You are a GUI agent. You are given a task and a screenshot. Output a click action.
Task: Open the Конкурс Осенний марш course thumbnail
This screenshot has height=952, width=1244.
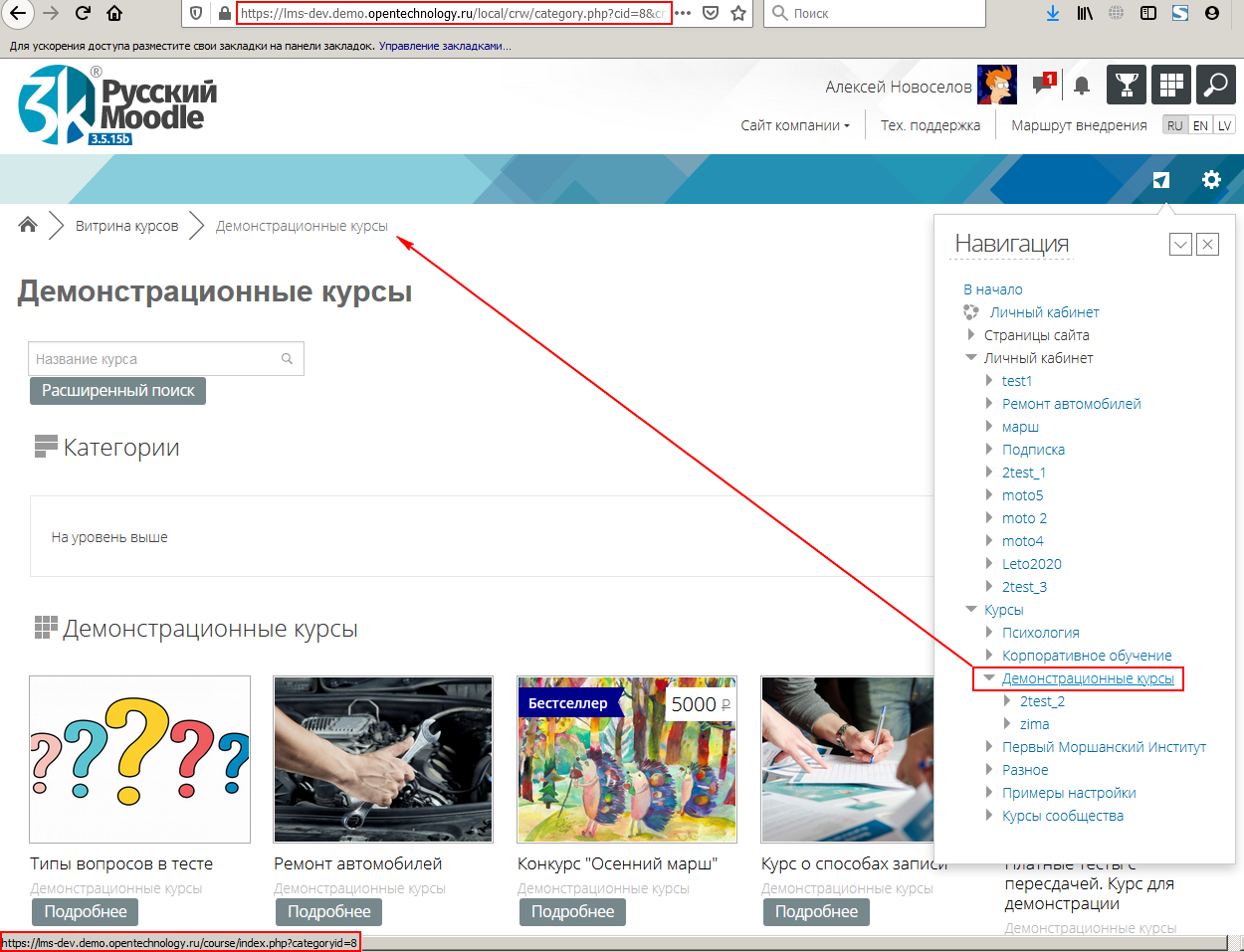[627, 760]
